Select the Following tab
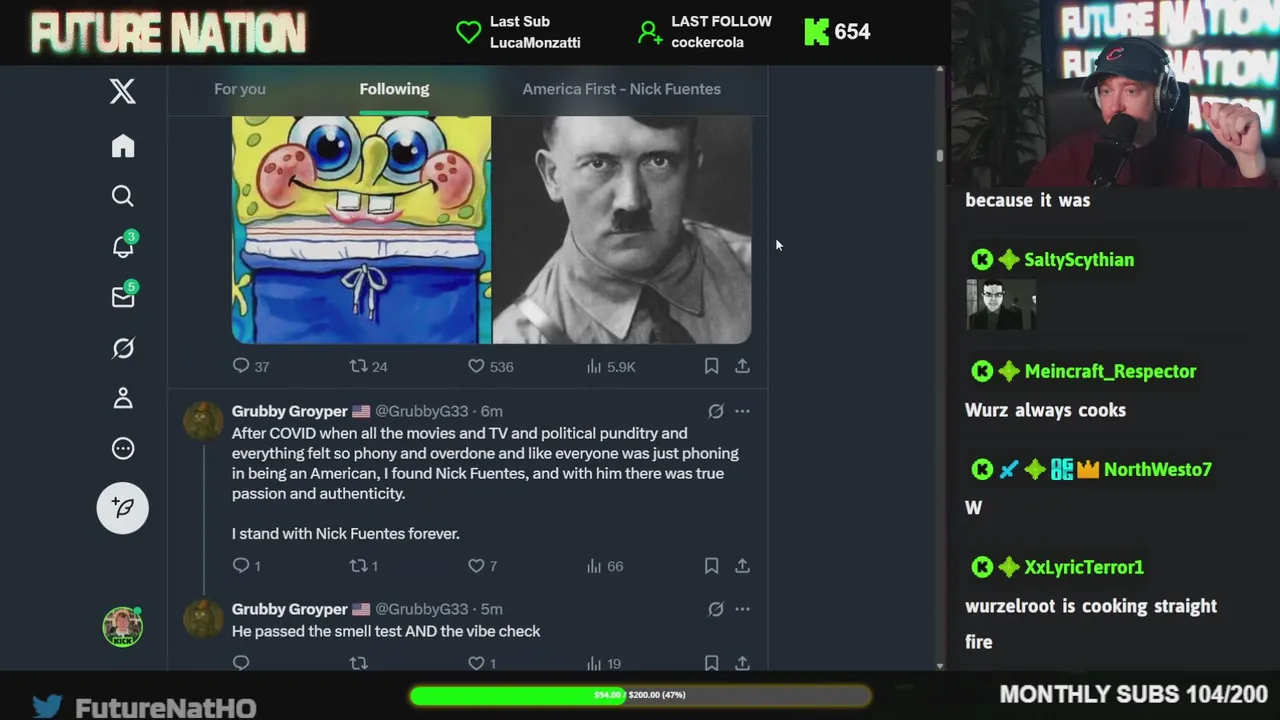Viewport: 1280px width, 720px height. click(x=394, y=89)
